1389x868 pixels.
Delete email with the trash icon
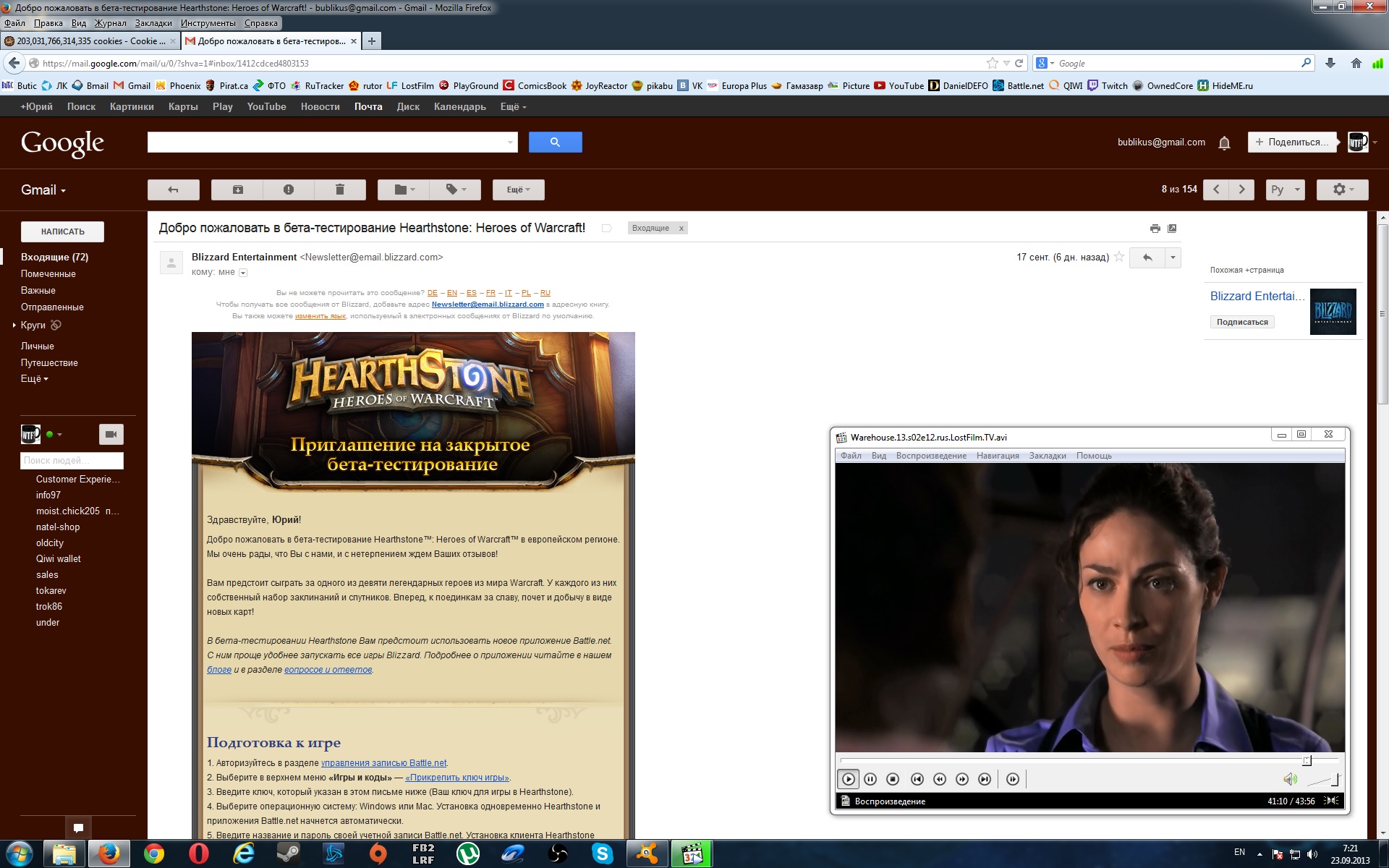click(339, 190)
